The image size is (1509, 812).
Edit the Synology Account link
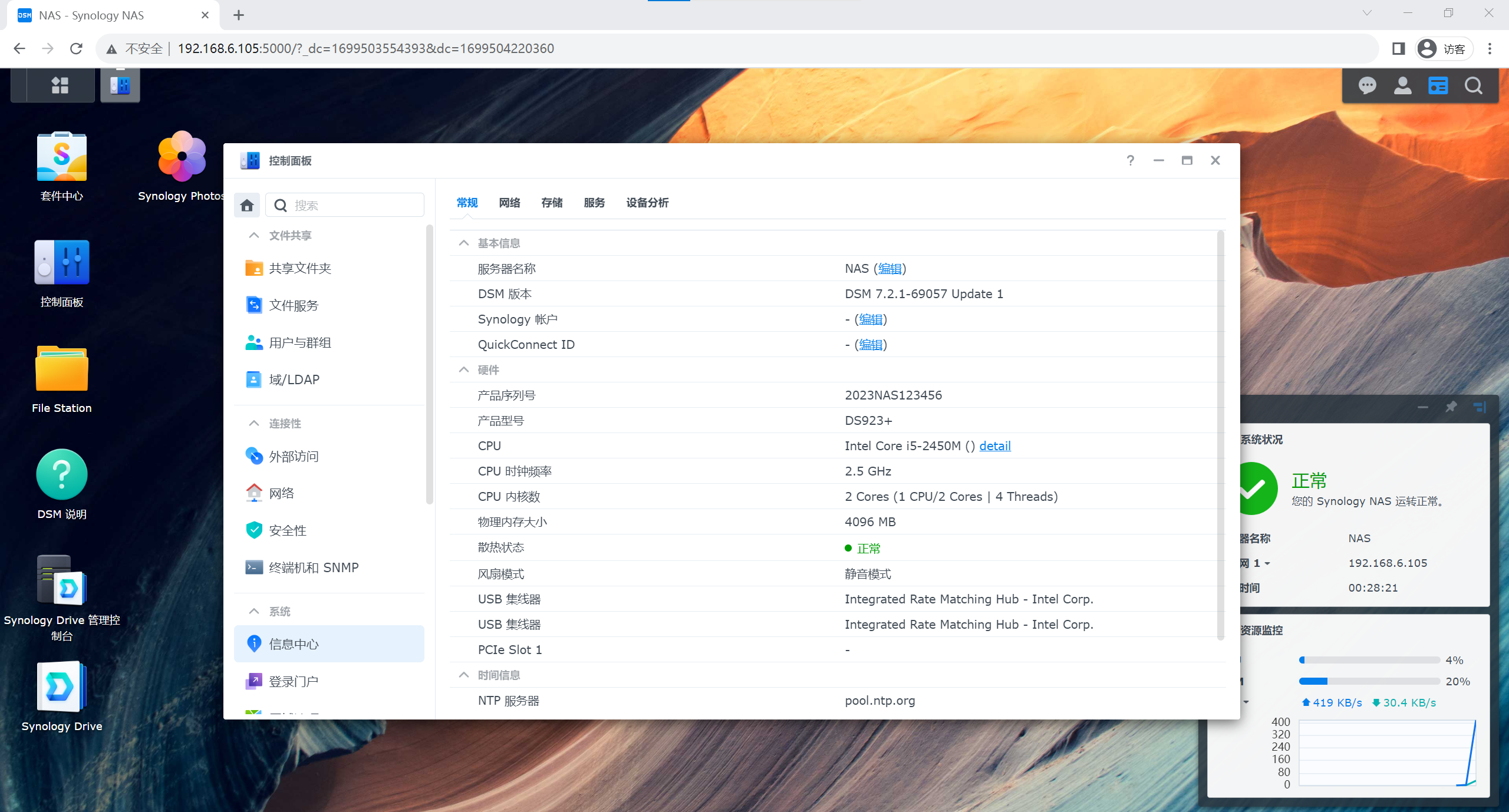pyautogui.click(x=871, y=319)
